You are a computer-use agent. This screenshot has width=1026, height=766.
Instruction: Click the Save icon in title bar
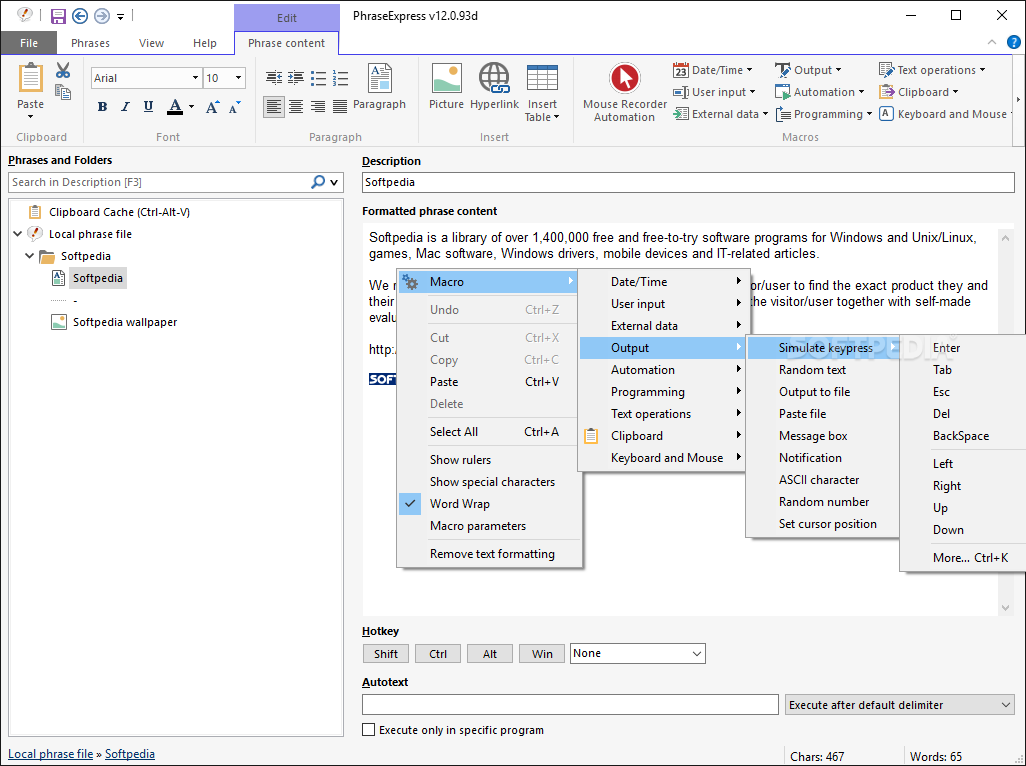[x=58, y=16]
